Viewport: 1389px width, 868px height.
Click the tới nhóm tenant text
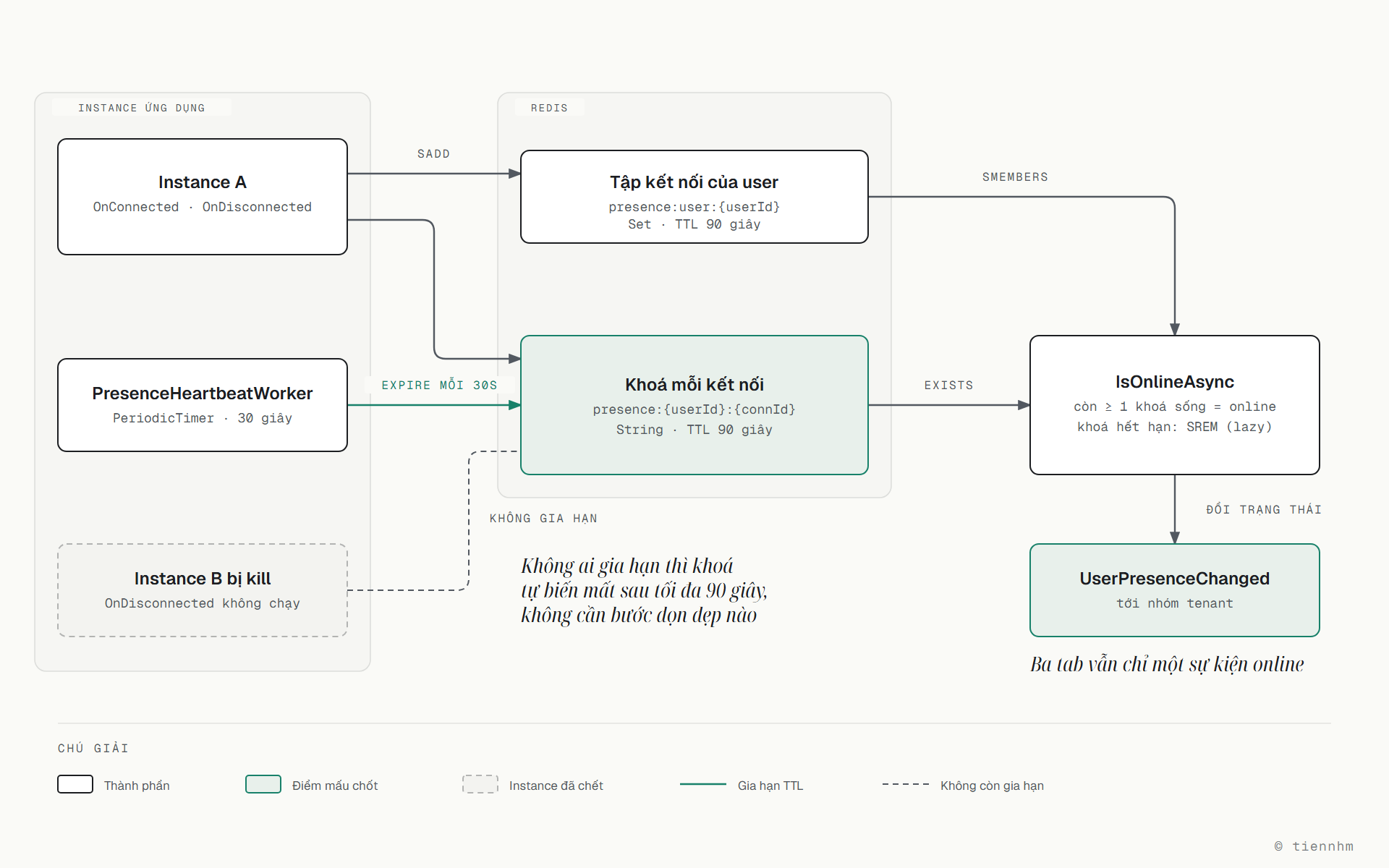tap(1175, 603)
